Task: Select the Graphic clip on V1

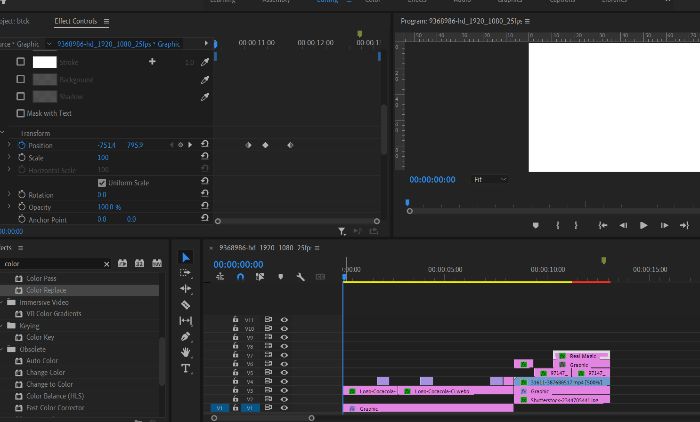Action: (x=428, y=408)
